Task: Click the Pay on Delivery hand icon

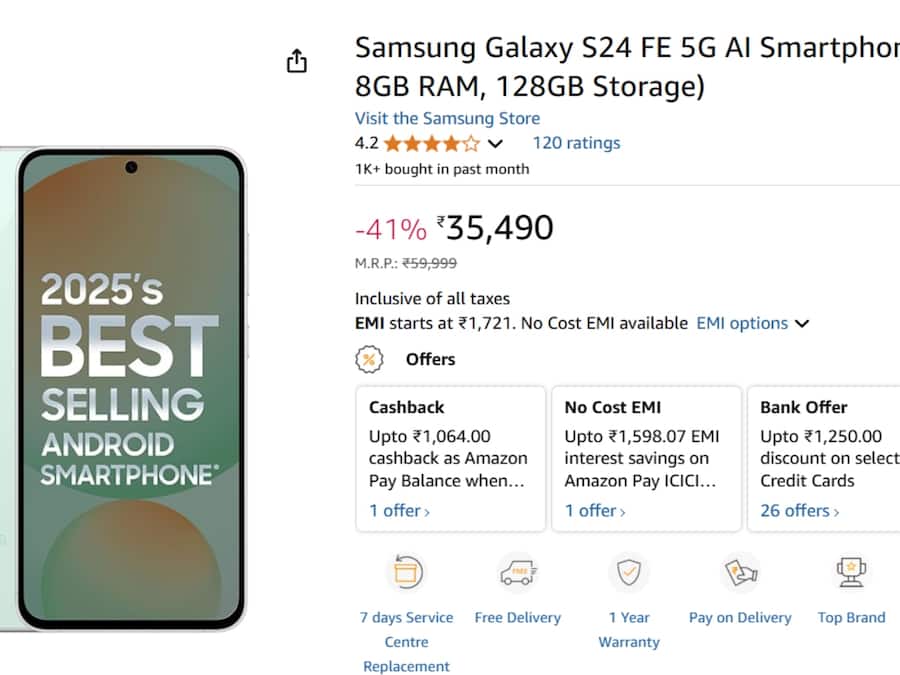Action: click(x=740, y=572)
